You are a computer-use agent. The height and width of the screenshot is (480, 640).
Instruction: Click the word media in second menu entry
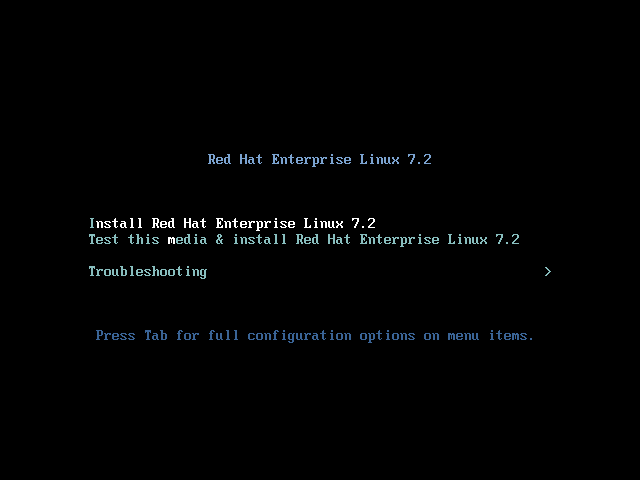pyautogui.click(x=187, y=239)
